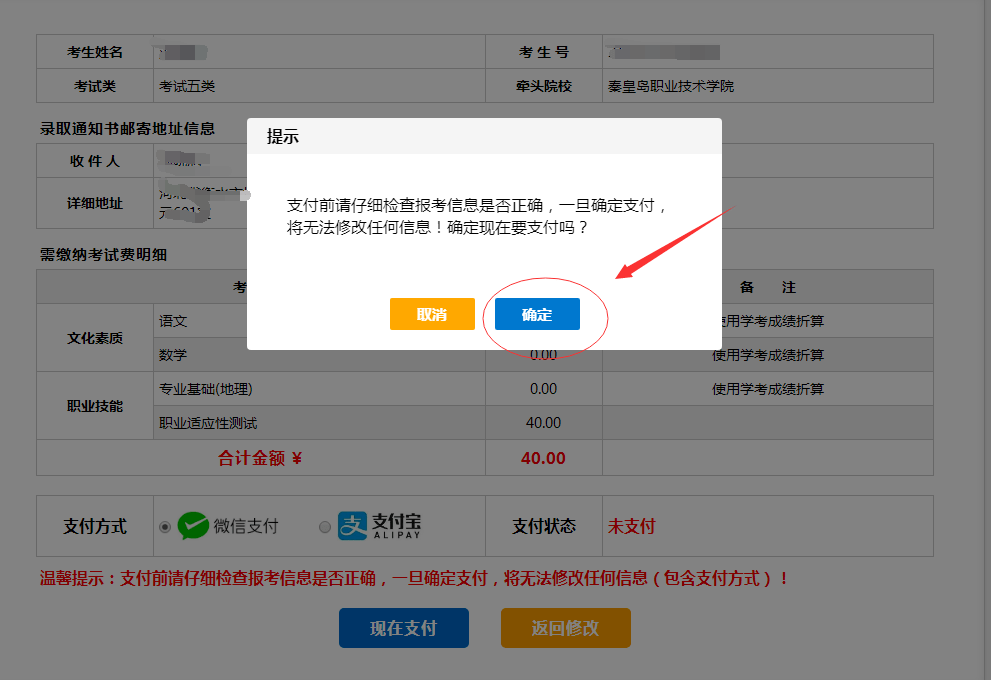Click the WeChat Pay green icon
Image resolution: width=991 pixels, height=680 pixels.
click(x=196, y=525)
